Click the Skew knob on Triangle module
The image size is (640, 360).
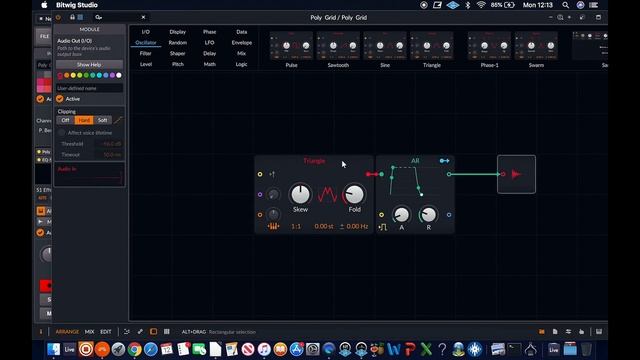[x=300, y=194]
